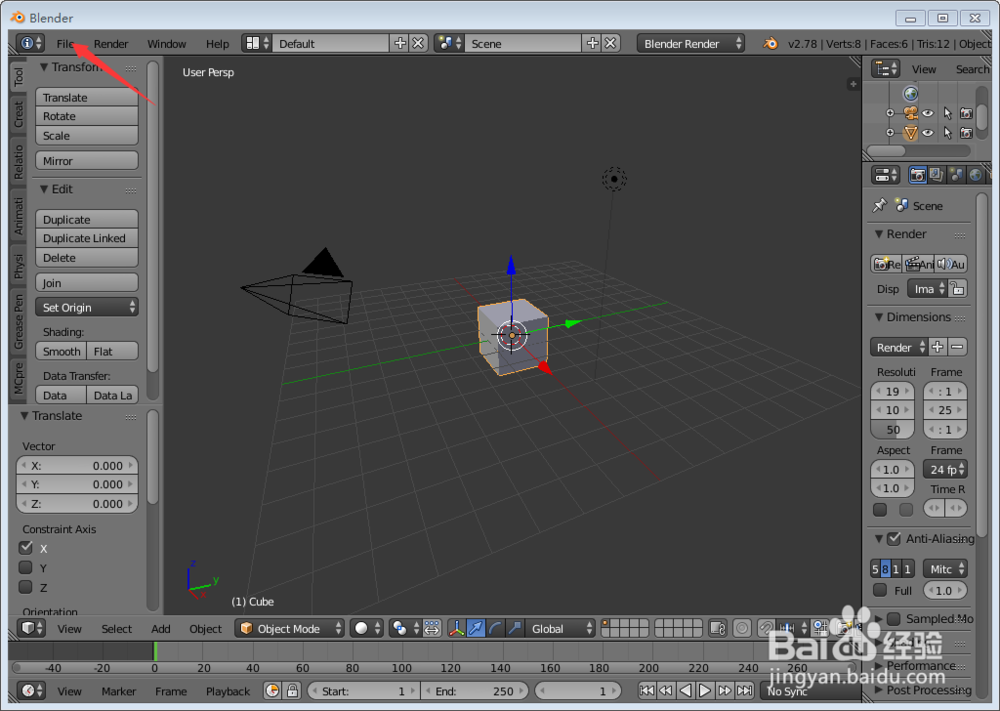Select the Scale manipulator icon
Screen dimensions: 1000x711
pyautogui.click(x=514, y=628)
